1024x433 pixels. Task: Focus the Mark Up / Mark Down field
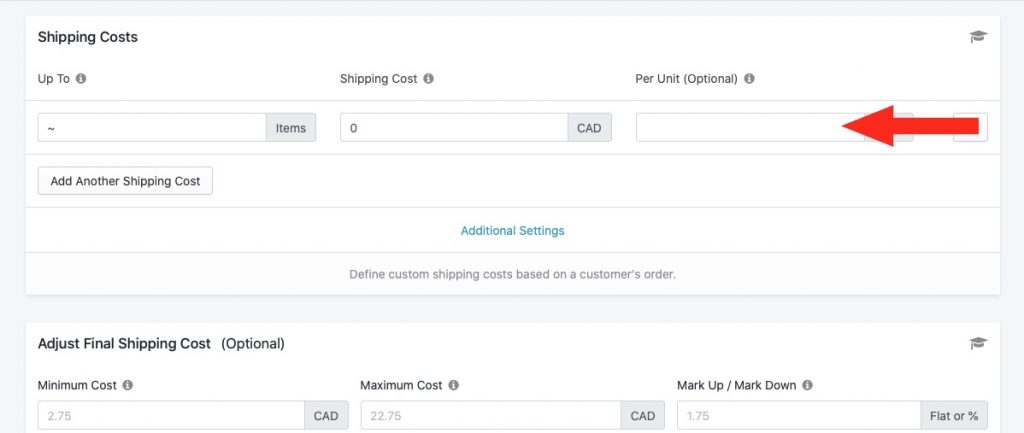(799, 415)
